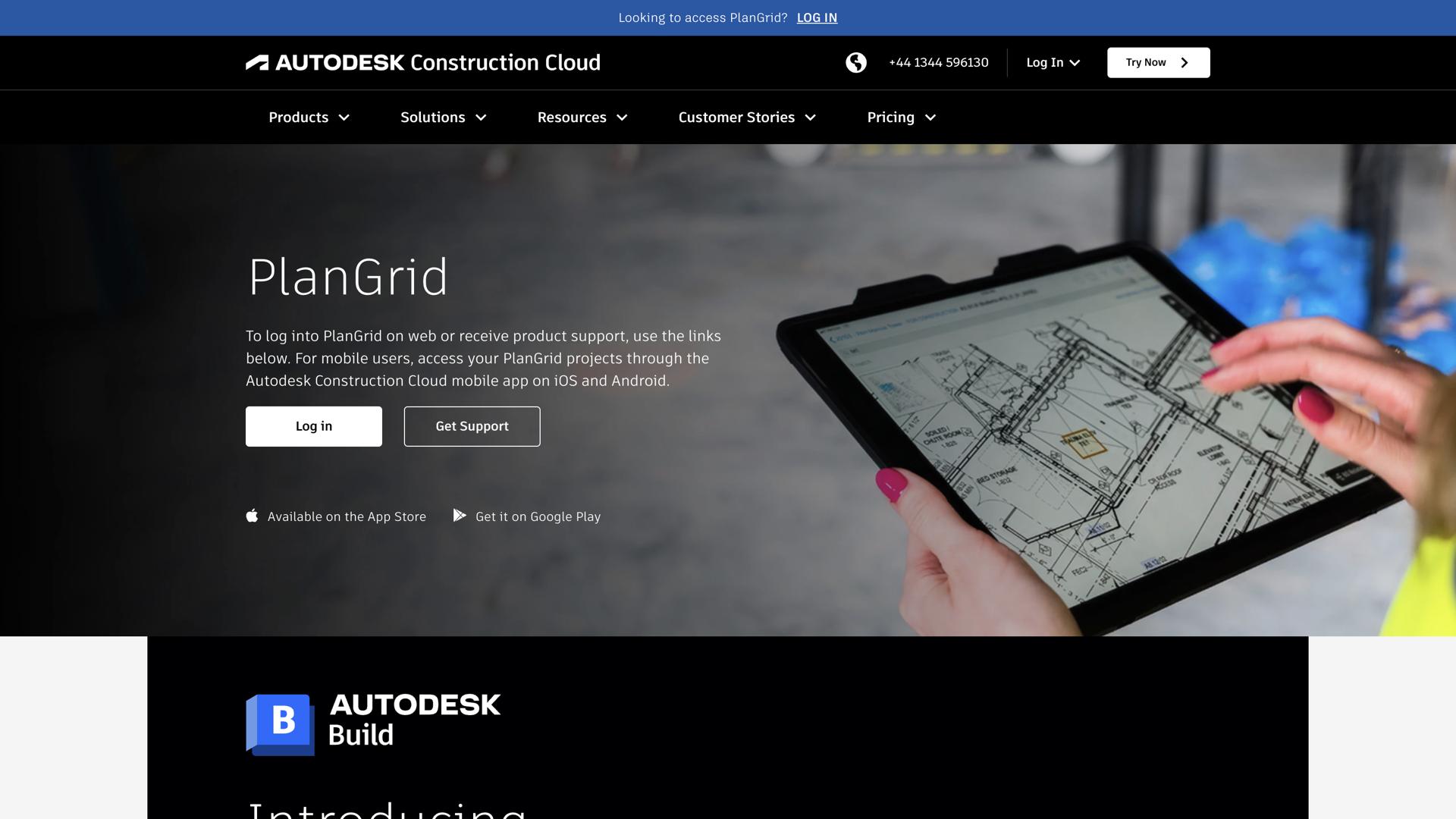Click the Apple App Store icon

[253, 516]
